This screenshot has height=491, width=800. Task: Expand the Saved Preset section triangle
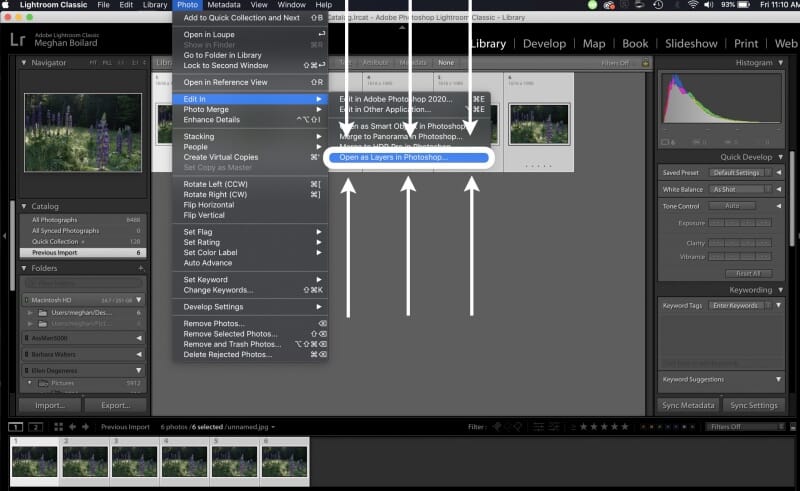click(779, 173)
